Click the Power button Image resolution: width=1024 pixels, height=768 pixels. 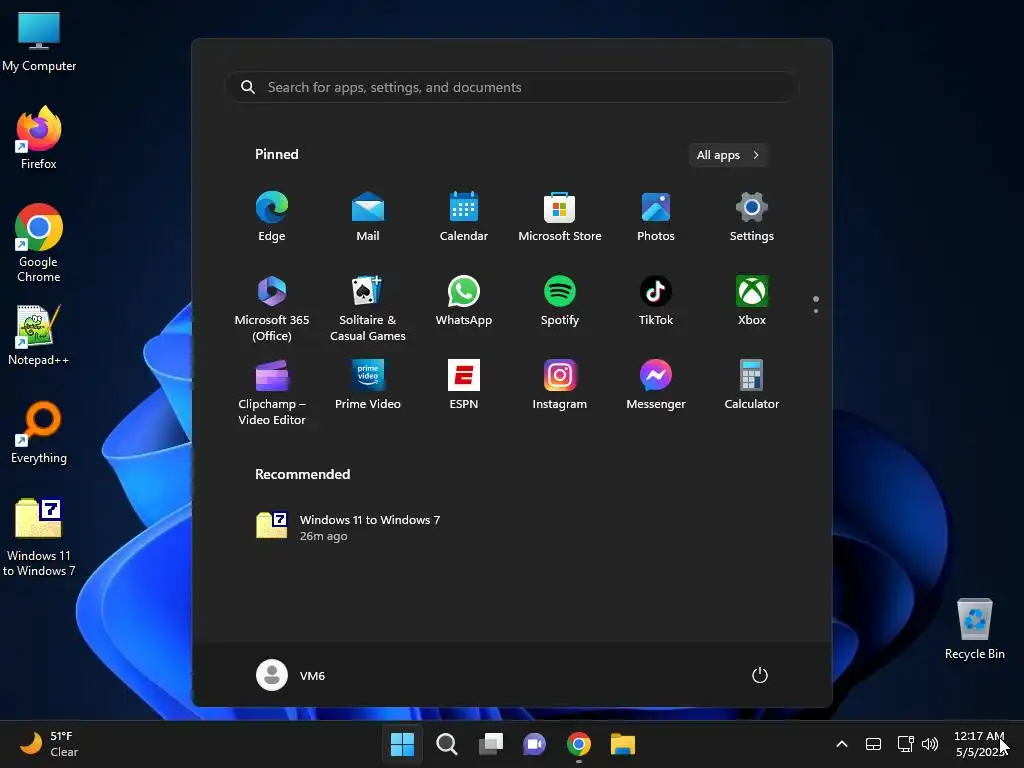760,675
